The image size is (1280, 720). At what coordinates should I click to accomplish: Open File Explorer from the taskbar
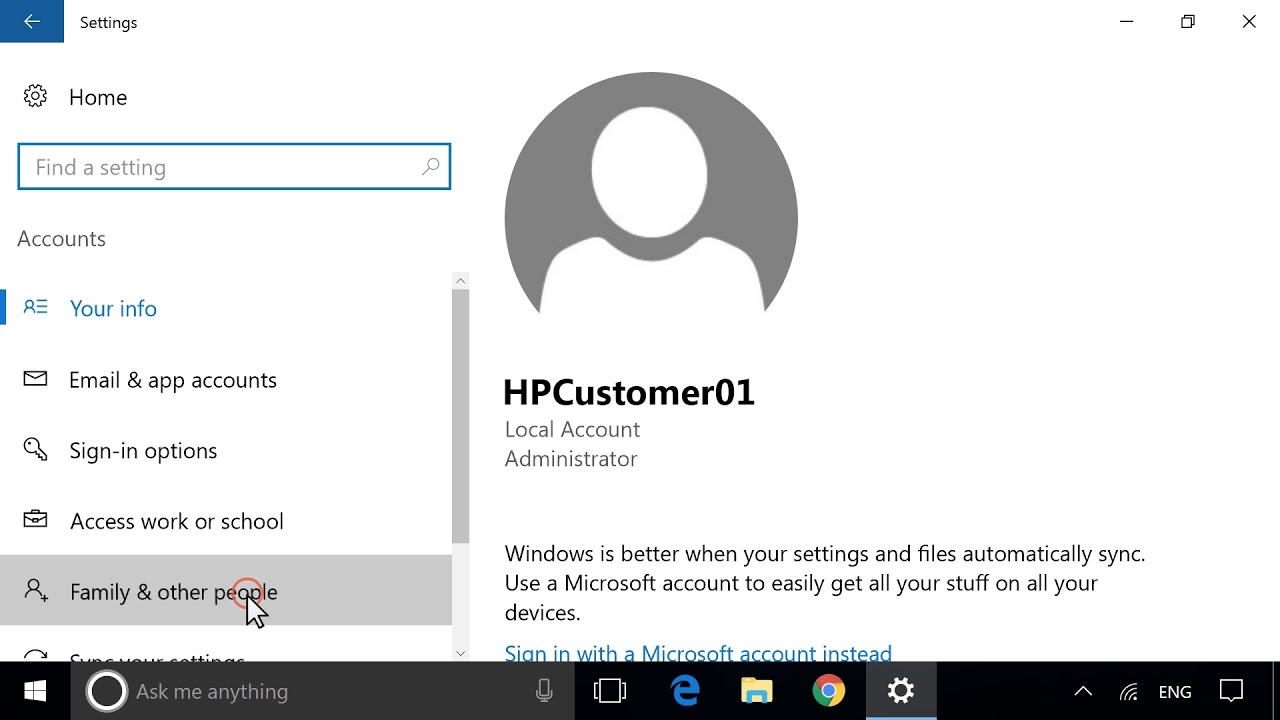tap(757, 691)
